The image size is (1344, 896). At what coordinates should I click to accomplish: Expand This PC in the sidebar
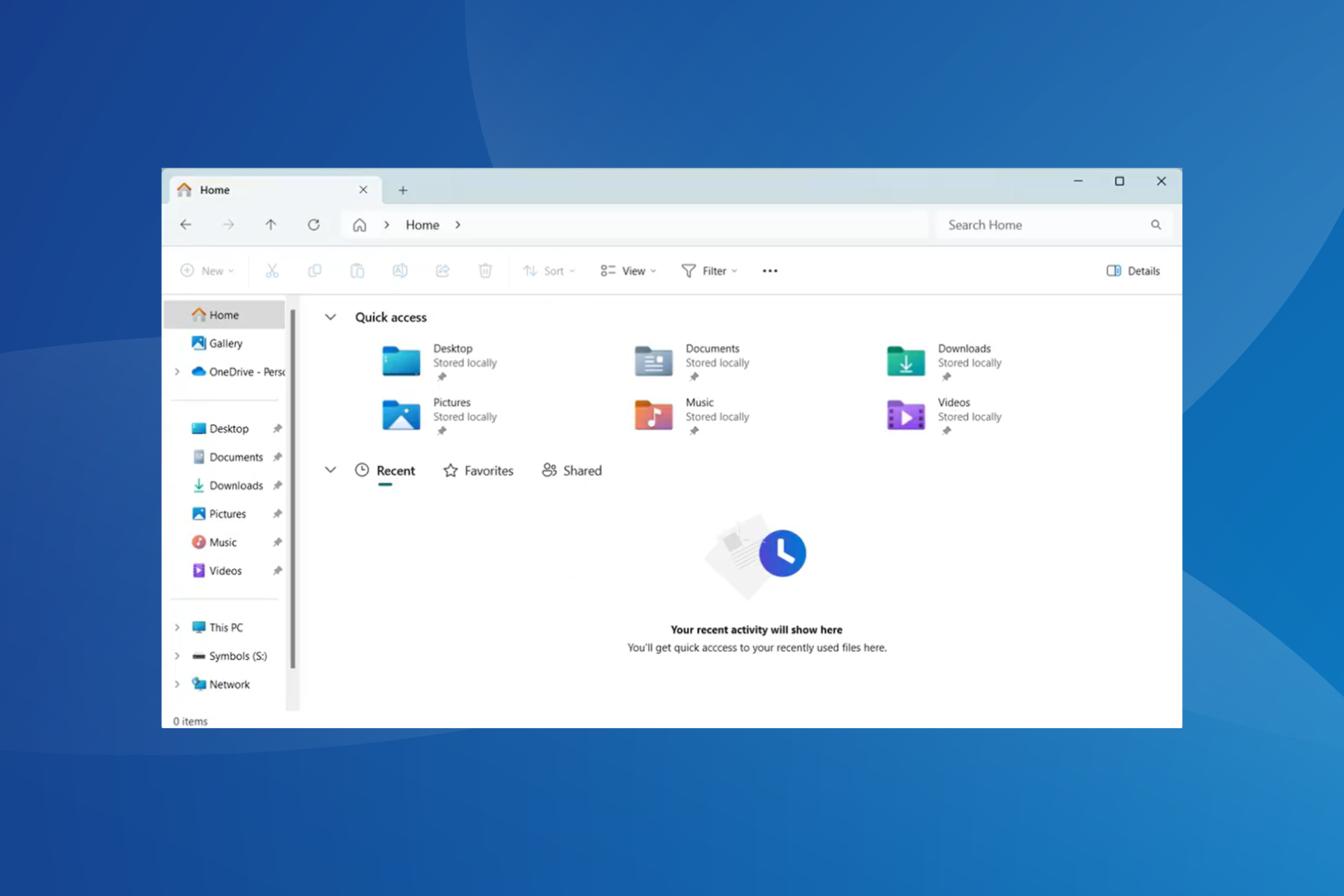[x=177, y=627]
